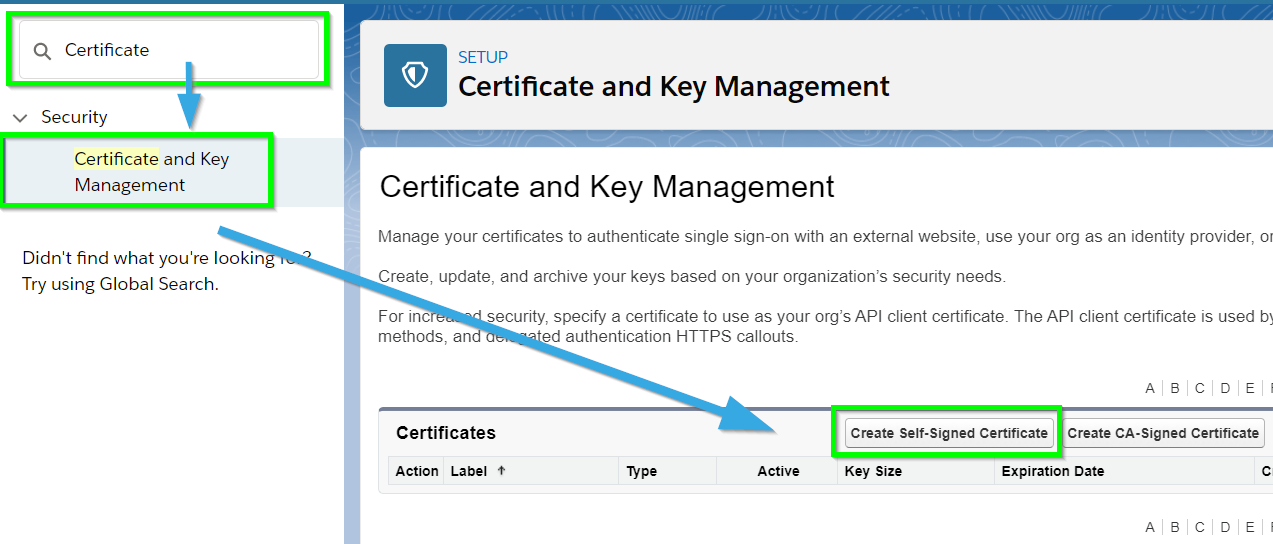Sort by the Active column header
Screen dimensions: 1273x544
tap(778, 471)
